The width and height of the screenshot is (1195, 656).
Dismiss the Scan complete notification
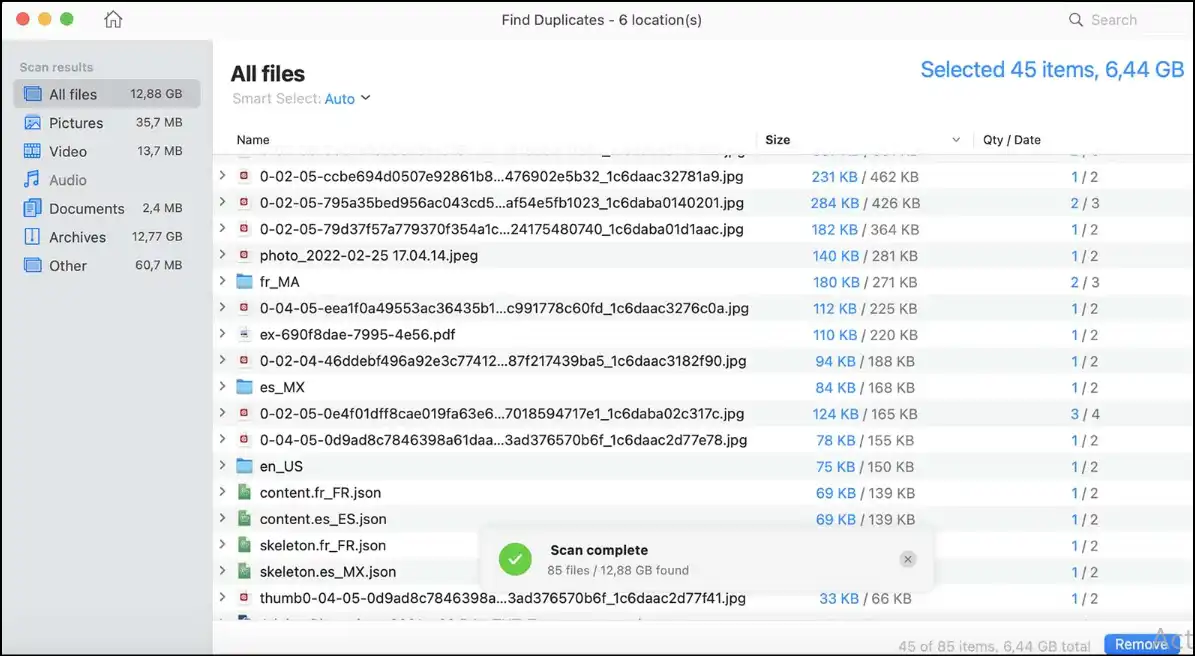click(908, 559)
